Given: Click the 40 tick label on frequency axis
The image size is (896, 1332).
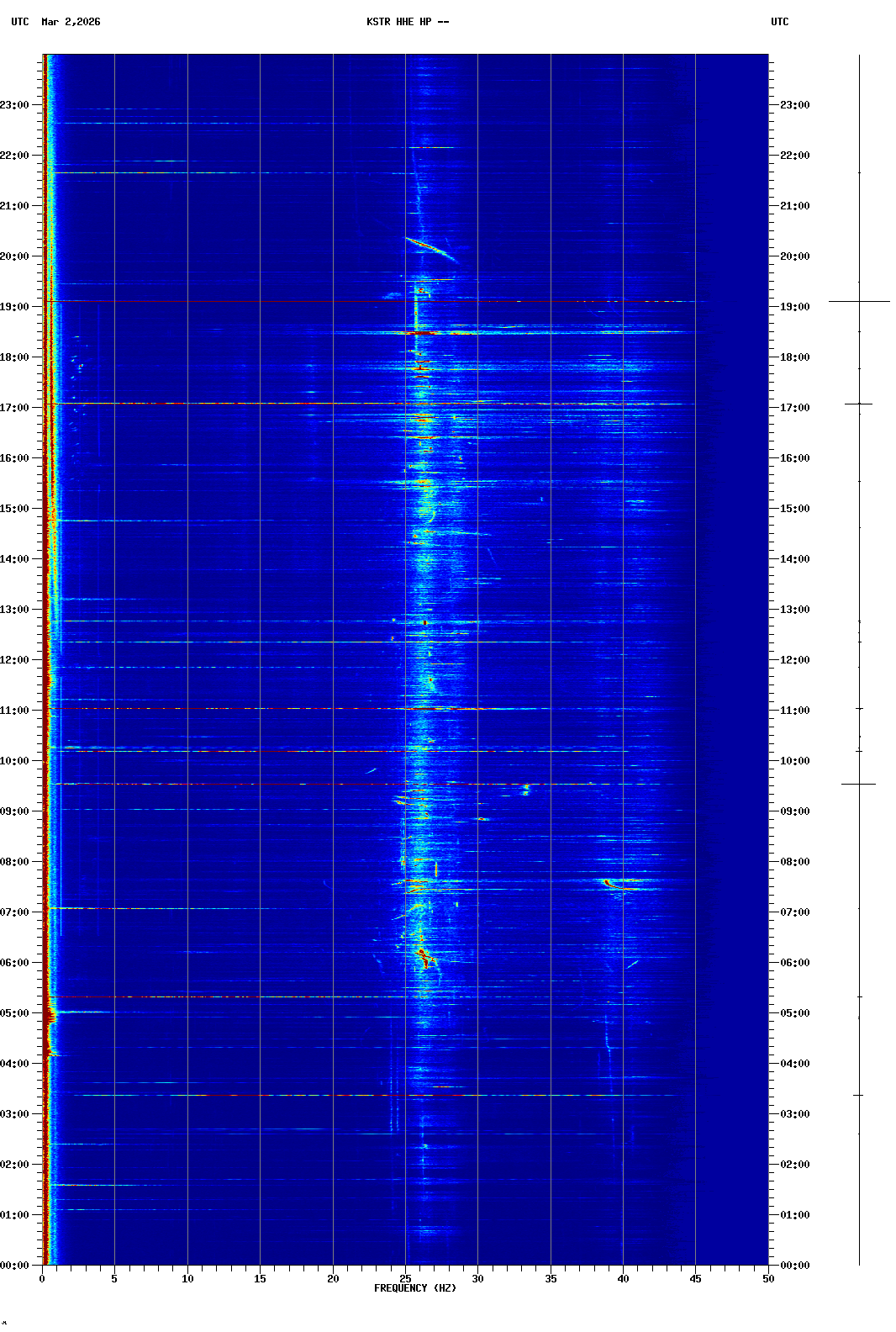Looking at the screenshot, I should 623,1279.
